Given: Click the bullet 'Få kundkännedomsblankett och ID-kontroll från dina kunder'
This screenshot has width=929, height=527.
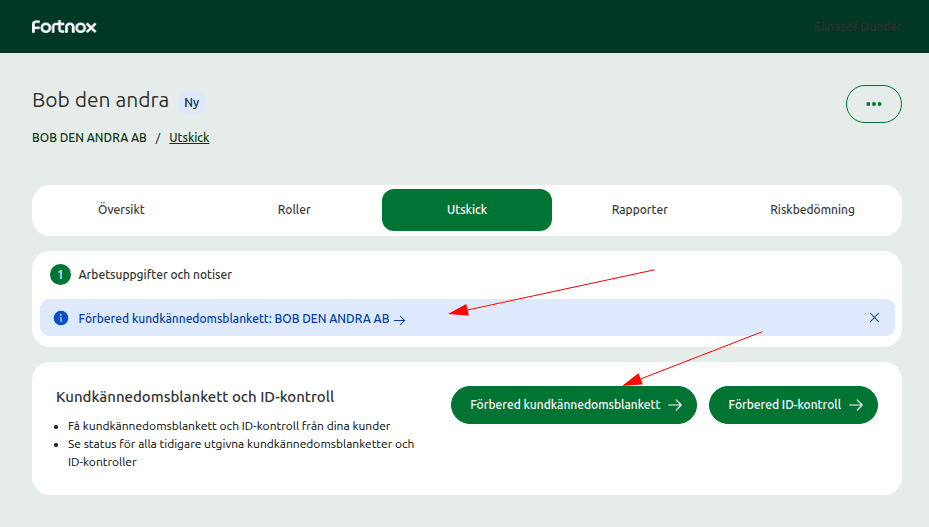Looking at the screenshot, I should tap(229, 426).
